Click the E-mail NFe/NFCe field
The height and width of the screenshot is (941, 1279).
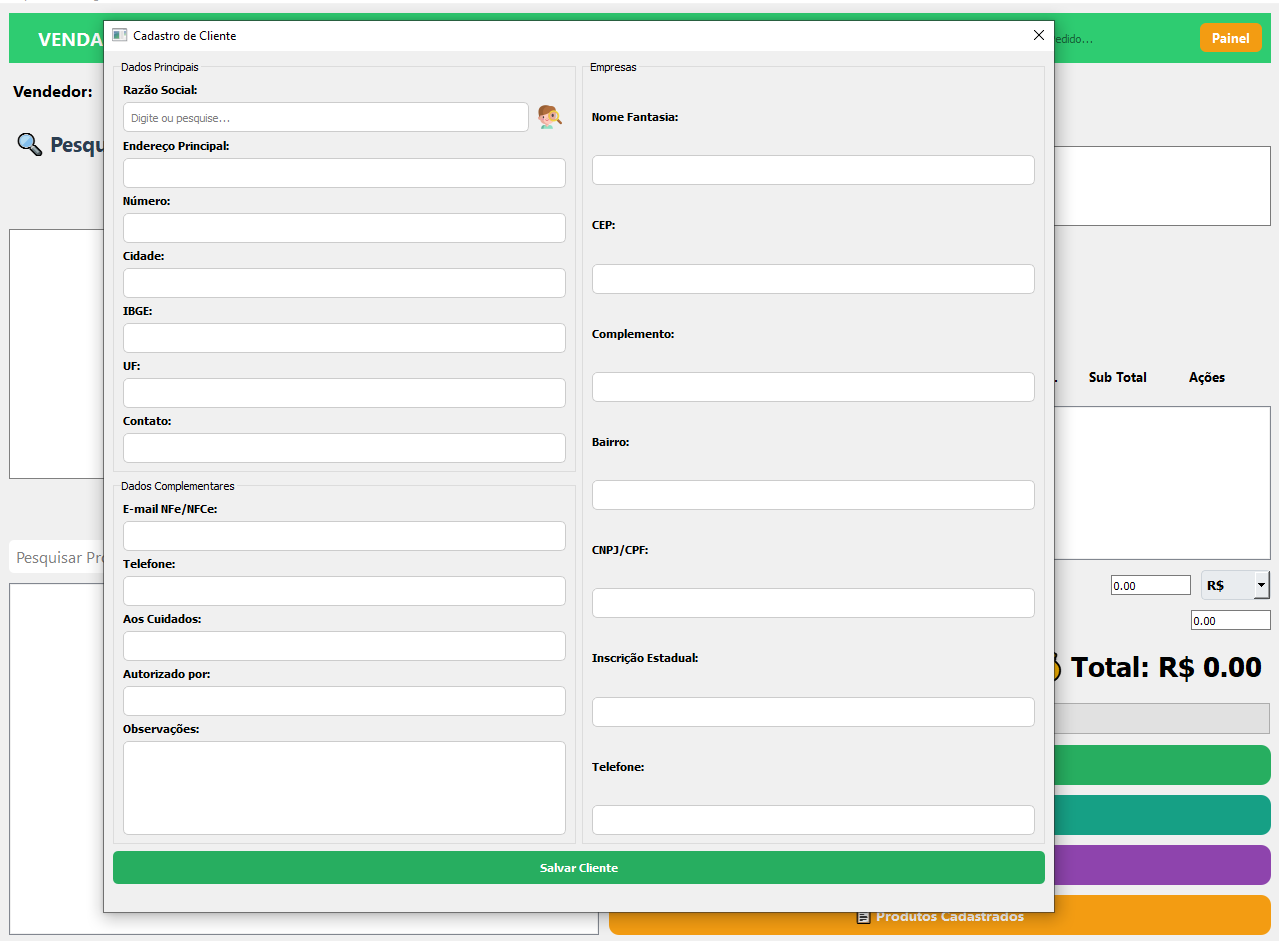pos(344,536)
